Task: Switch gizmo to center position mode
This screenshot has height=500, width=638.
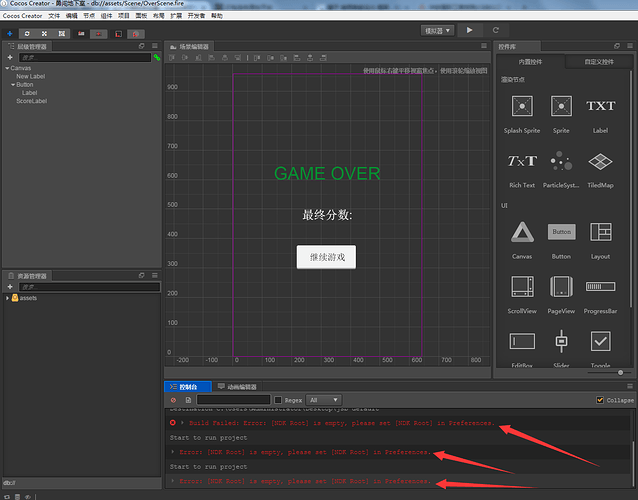Action: (98, 34)
